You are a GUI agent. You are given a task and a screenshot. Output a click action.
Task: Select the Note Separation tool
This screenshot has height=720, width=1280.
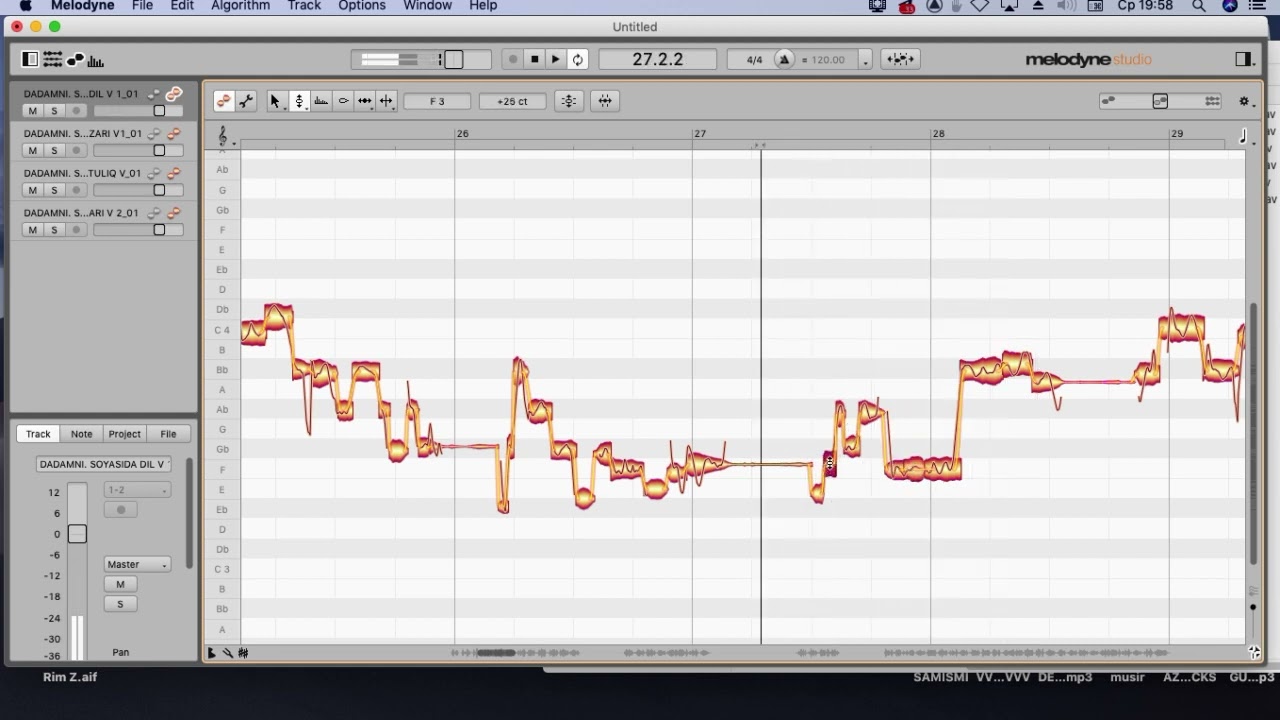386,101
